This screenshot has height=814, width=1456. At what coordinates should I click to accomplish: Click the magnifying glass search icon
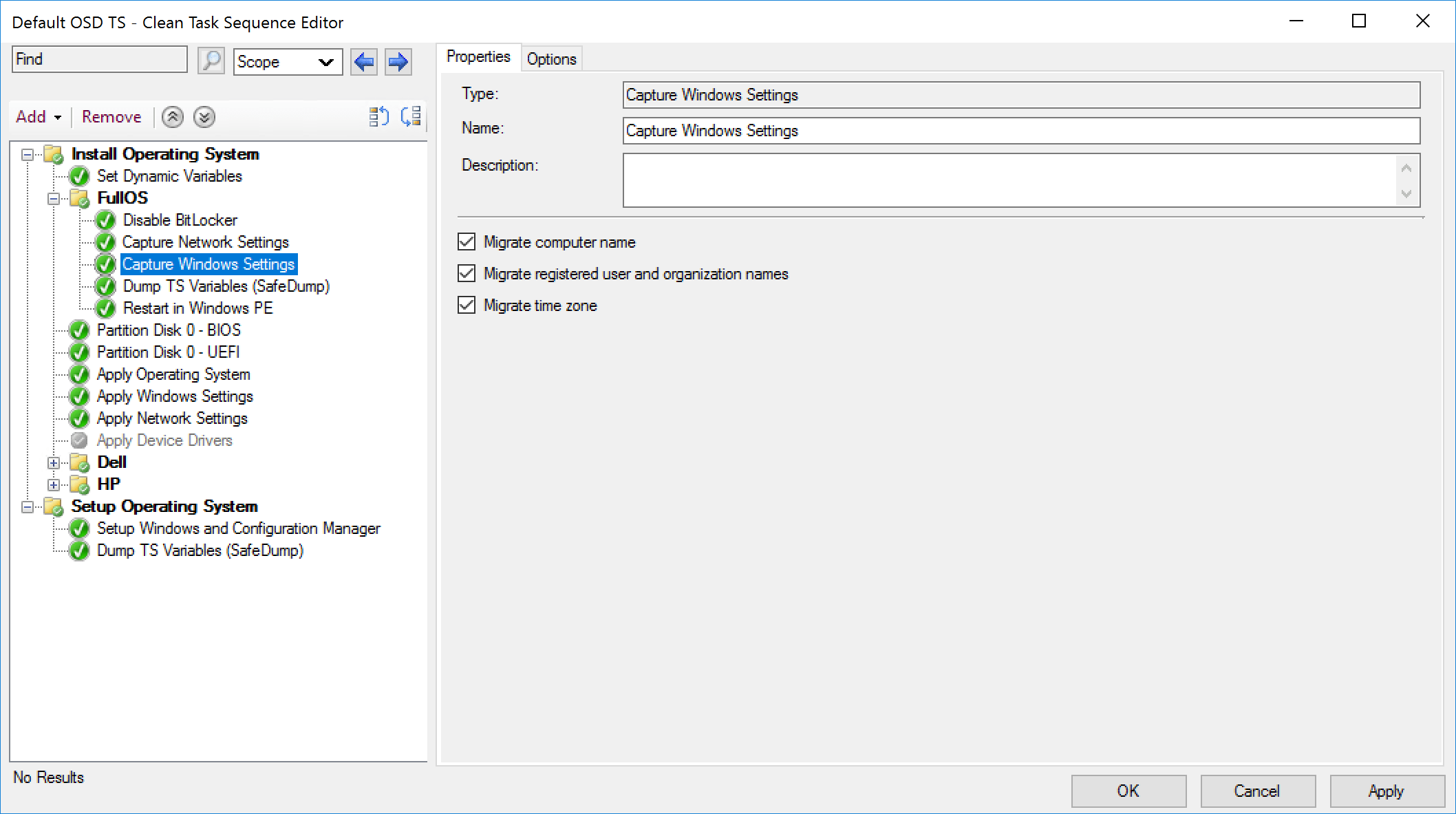click(211, 61)
